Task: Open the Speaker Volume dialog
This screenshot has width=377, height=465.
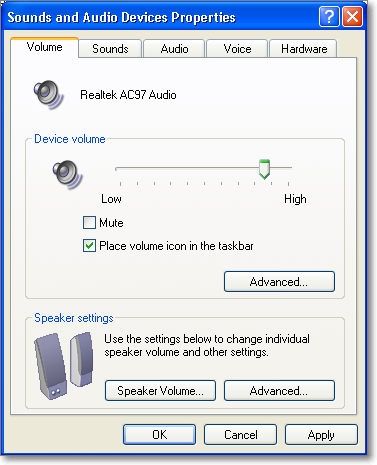Action: 160,390
